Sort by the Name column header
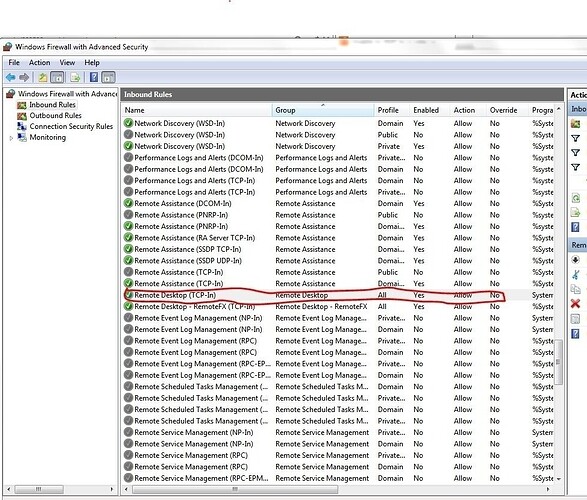The height and width of the screenshot is (500, 587). [x=197, y=110]
